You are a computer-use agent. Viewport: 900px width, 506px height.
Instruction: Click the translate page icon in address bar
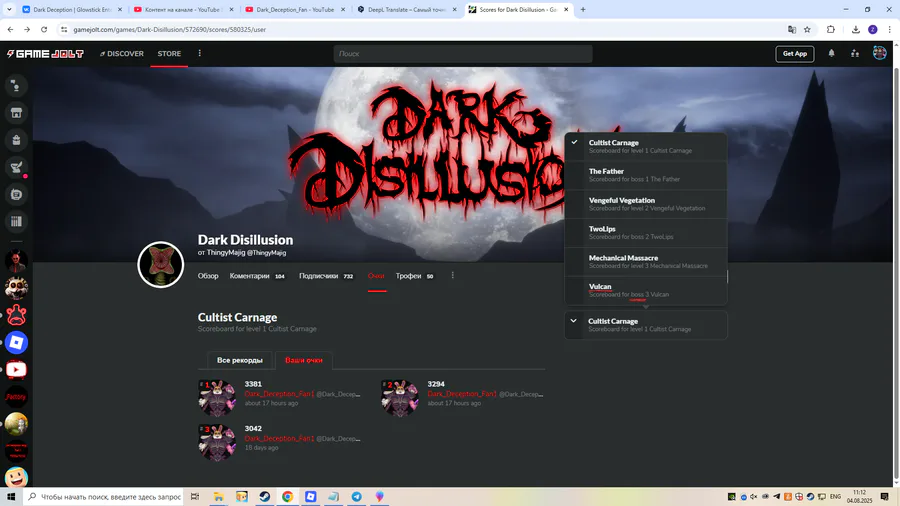(792, 29)
